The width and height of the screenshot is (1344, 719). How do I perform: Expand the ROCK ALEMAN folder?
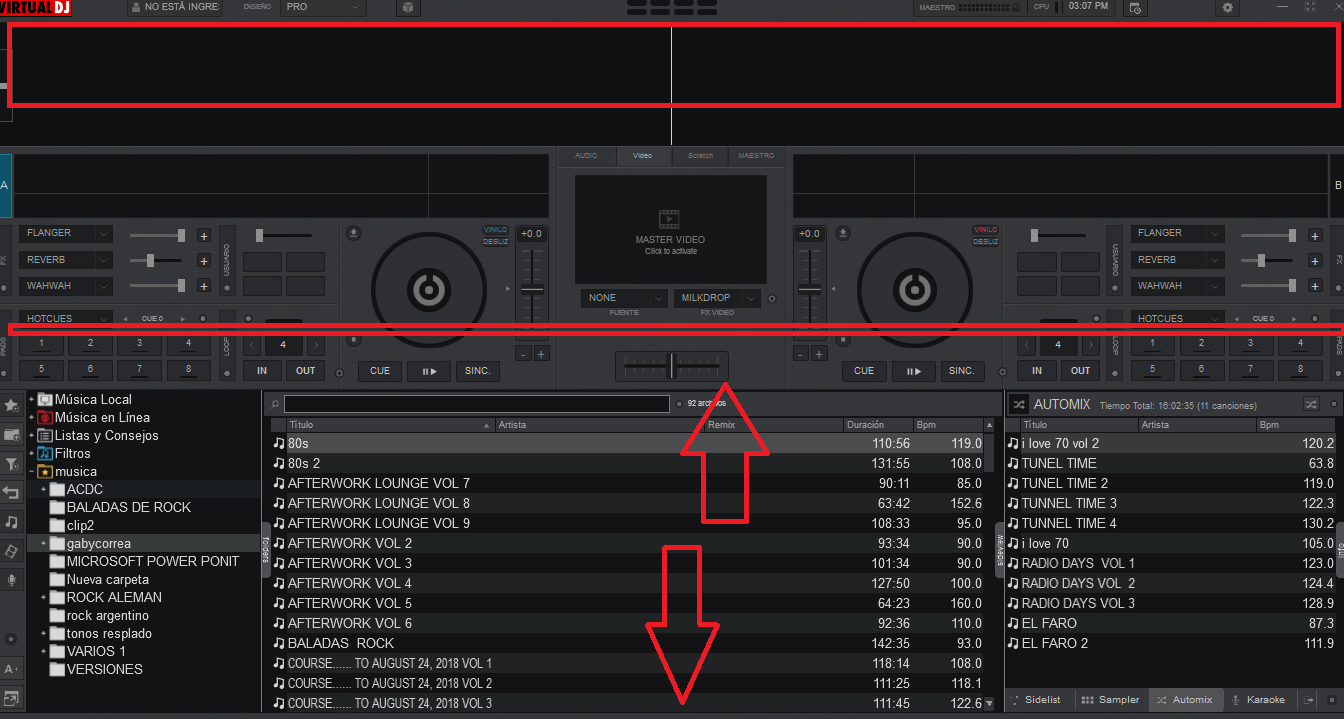coord(43,598)
